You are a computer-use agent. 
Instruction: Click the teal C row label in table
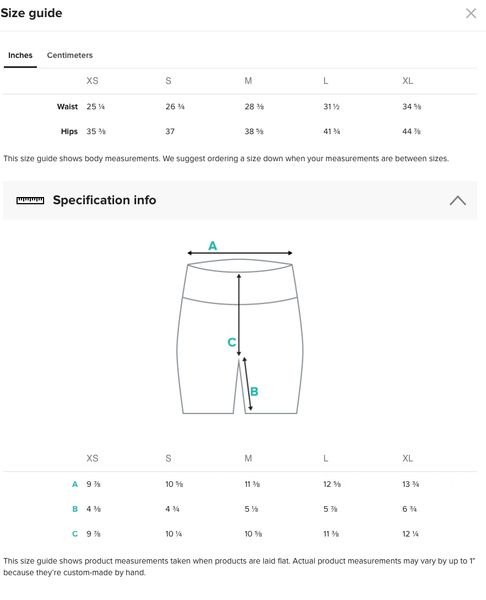(75, 534)
